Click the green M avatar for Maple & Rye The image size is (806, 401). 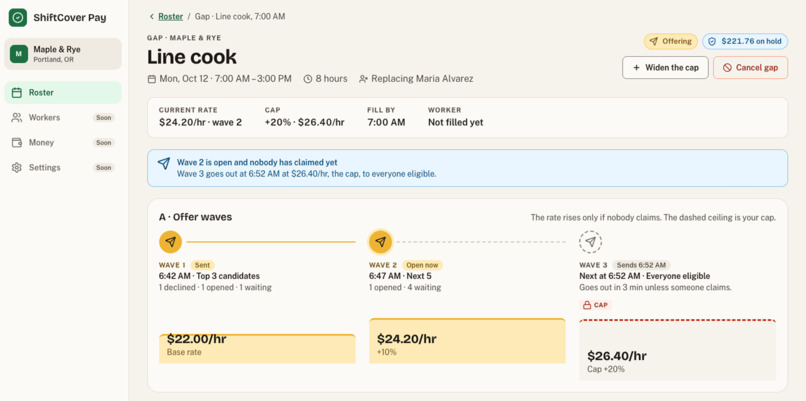tap(19, 53)
